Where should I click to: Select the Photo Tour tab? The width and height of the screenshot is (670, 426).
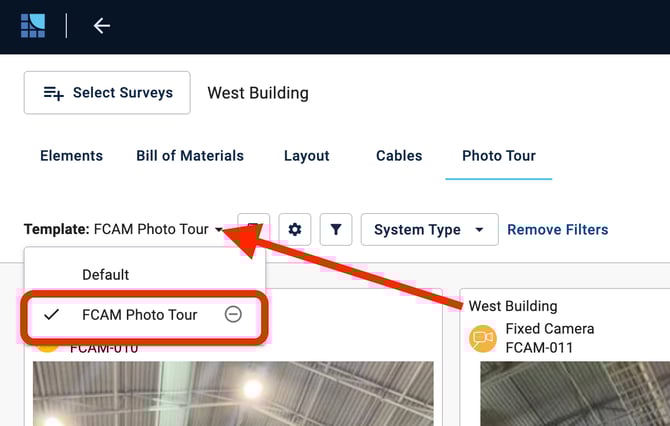(x=498, y=156)
